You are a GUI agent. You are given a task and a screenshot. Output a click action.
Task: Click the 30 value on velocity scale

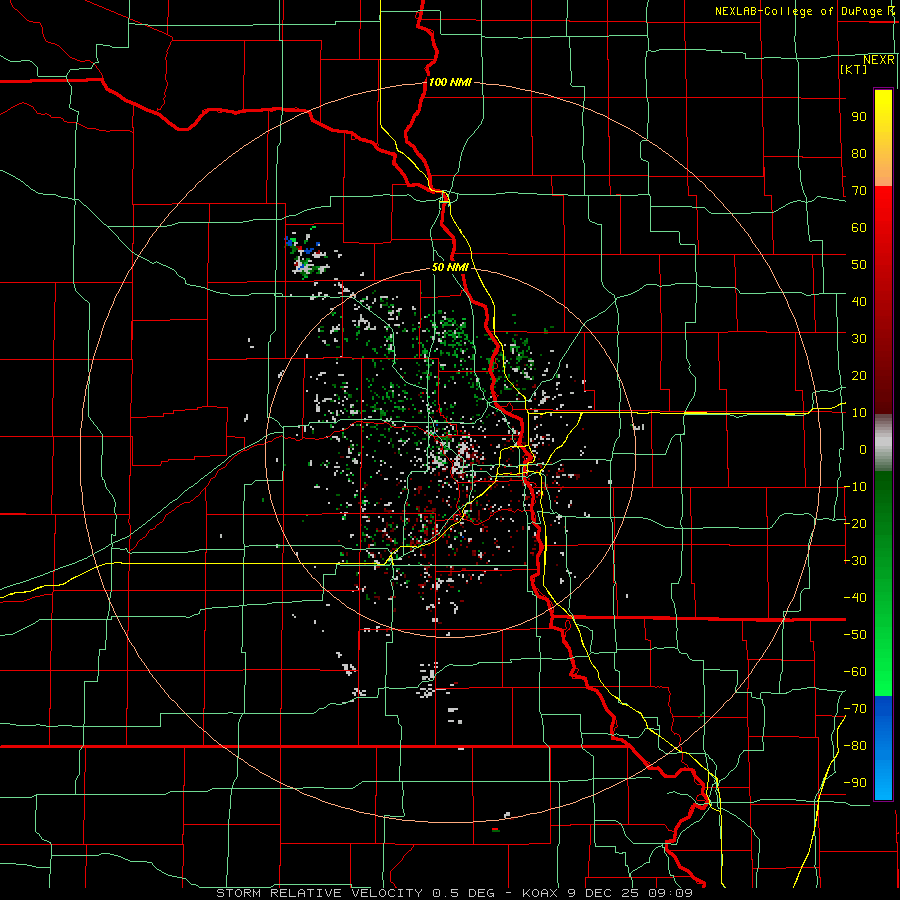(859, 339)
